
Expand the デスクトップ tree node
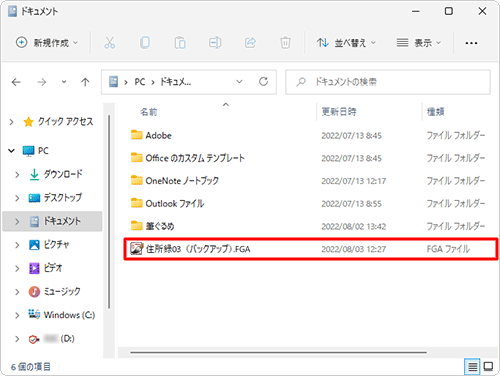point(17,198)
